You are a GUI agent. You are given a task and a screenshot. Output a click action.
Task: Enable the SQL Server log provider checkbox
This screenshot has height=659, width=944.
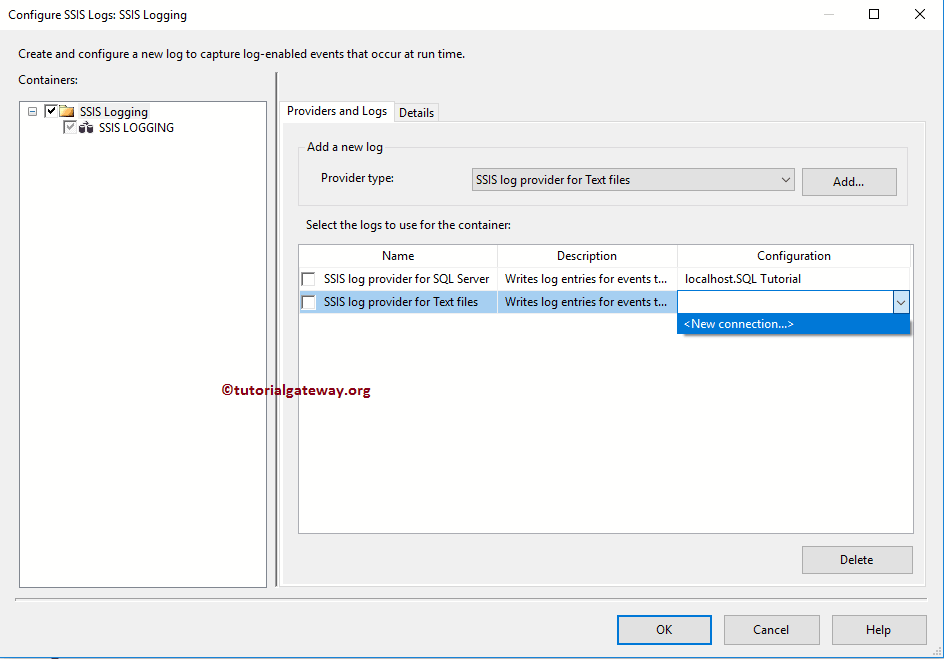point(308,279)
